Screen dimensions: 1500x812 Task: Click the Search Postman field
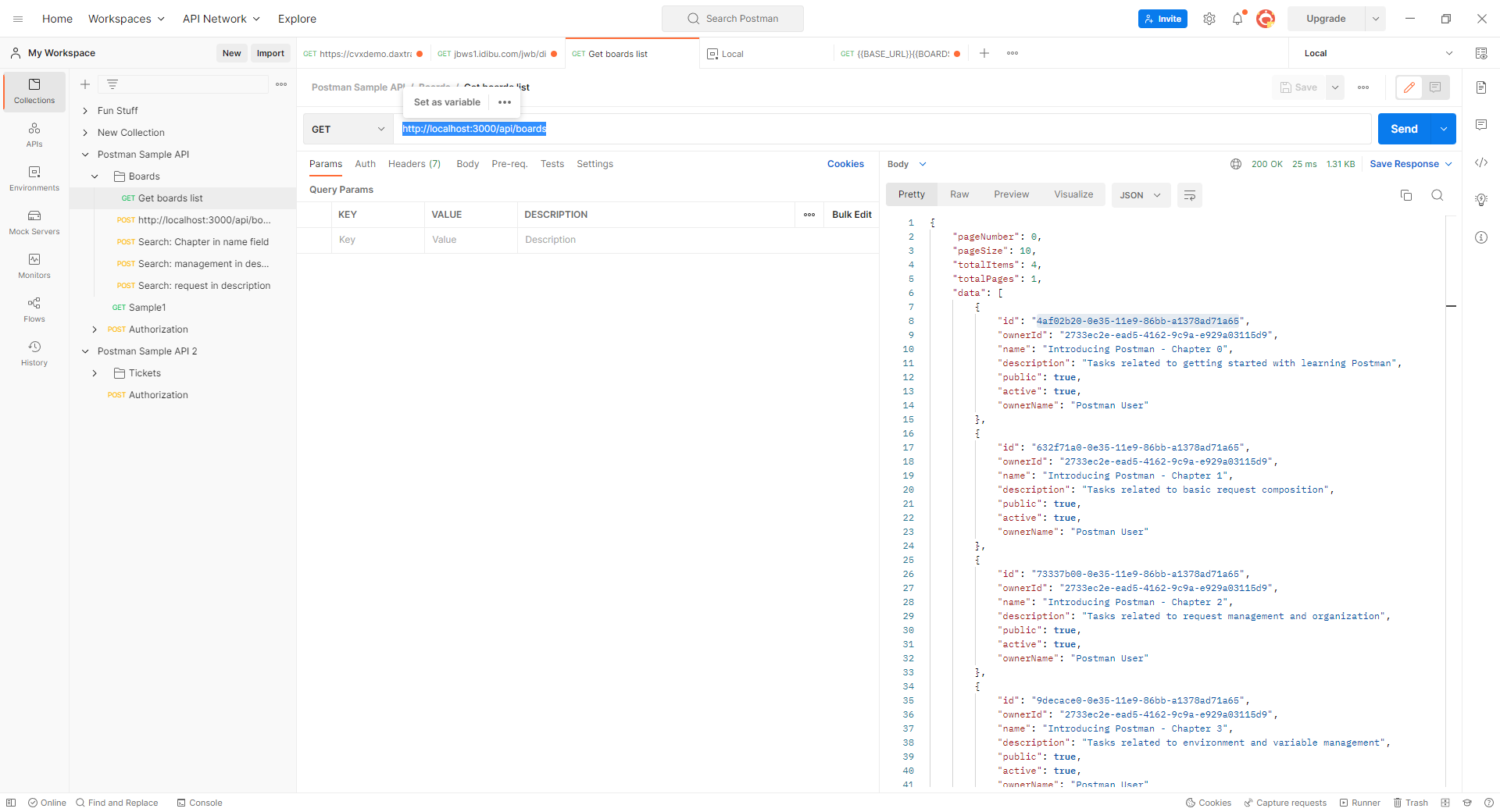point(733,19)
